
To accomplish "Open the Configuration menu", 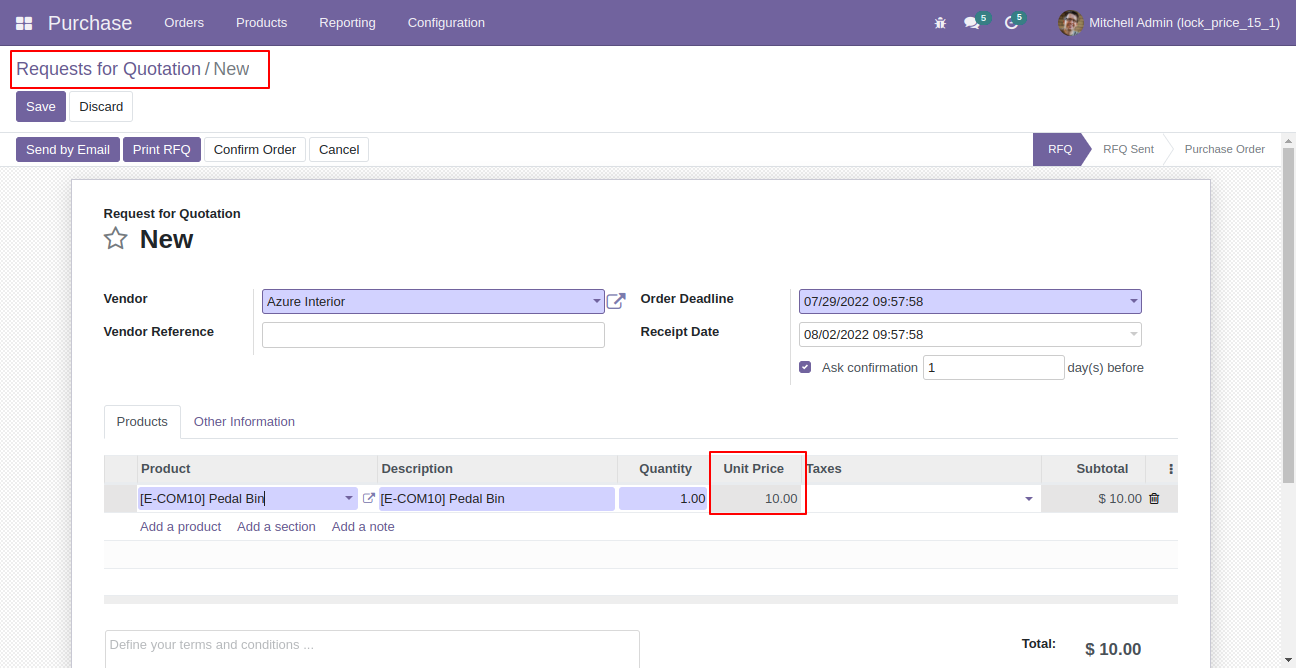I will 446,22.
